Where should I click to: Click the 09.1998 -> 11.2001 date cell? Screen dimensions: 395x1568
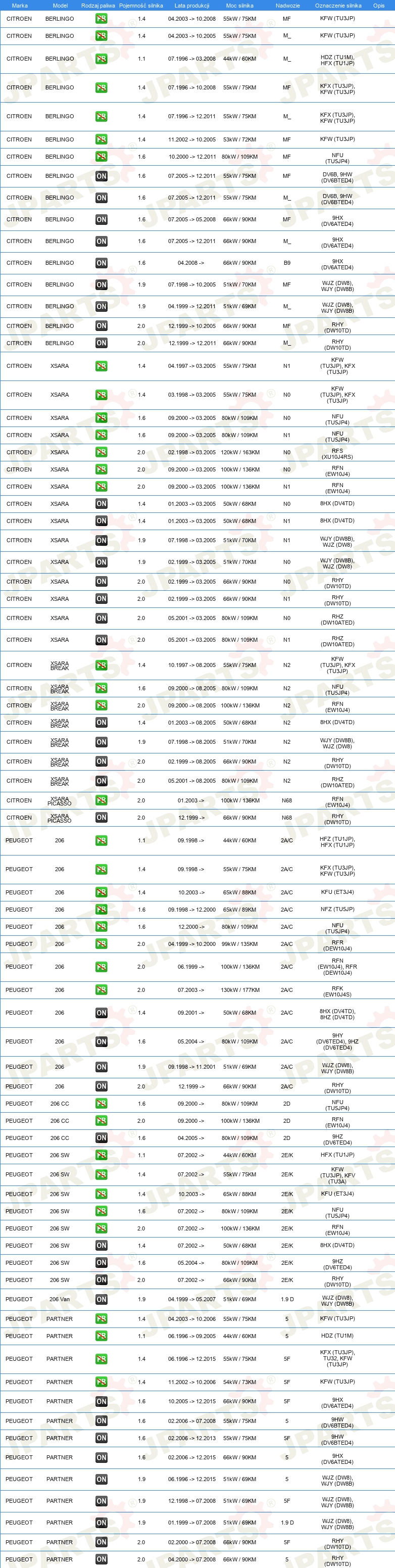pyautogui.click(x=192, y=1066)
